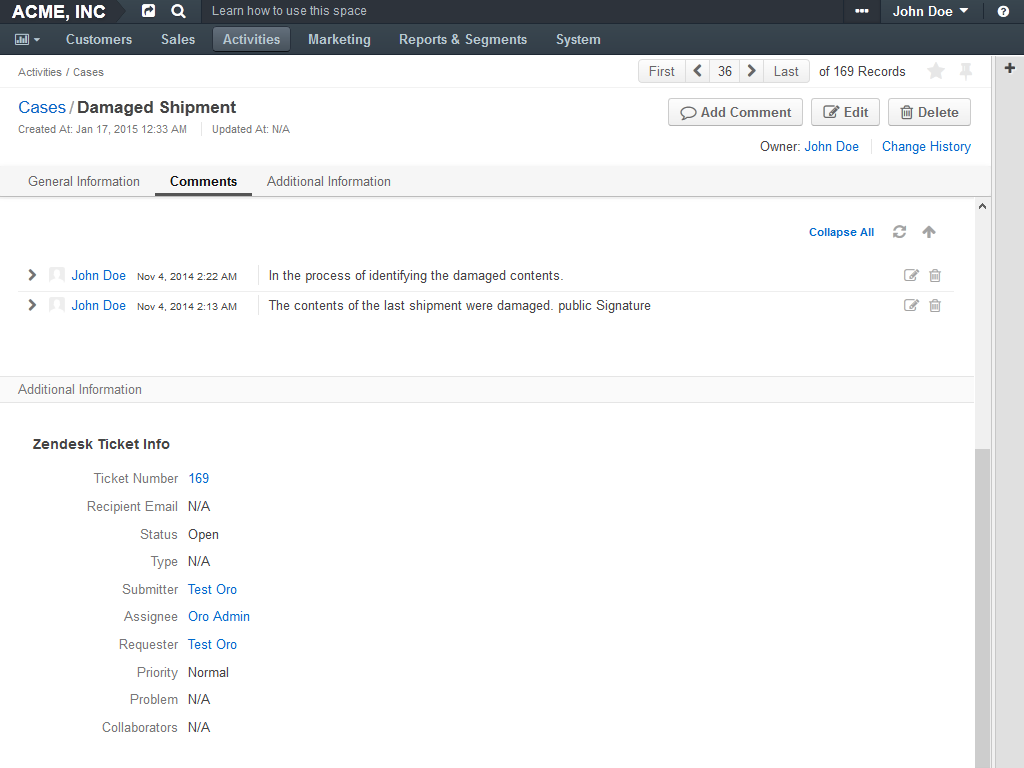Open the Reports & Segments menu
The height and width of the screenshot is (768, 1024).
point(462,39)
